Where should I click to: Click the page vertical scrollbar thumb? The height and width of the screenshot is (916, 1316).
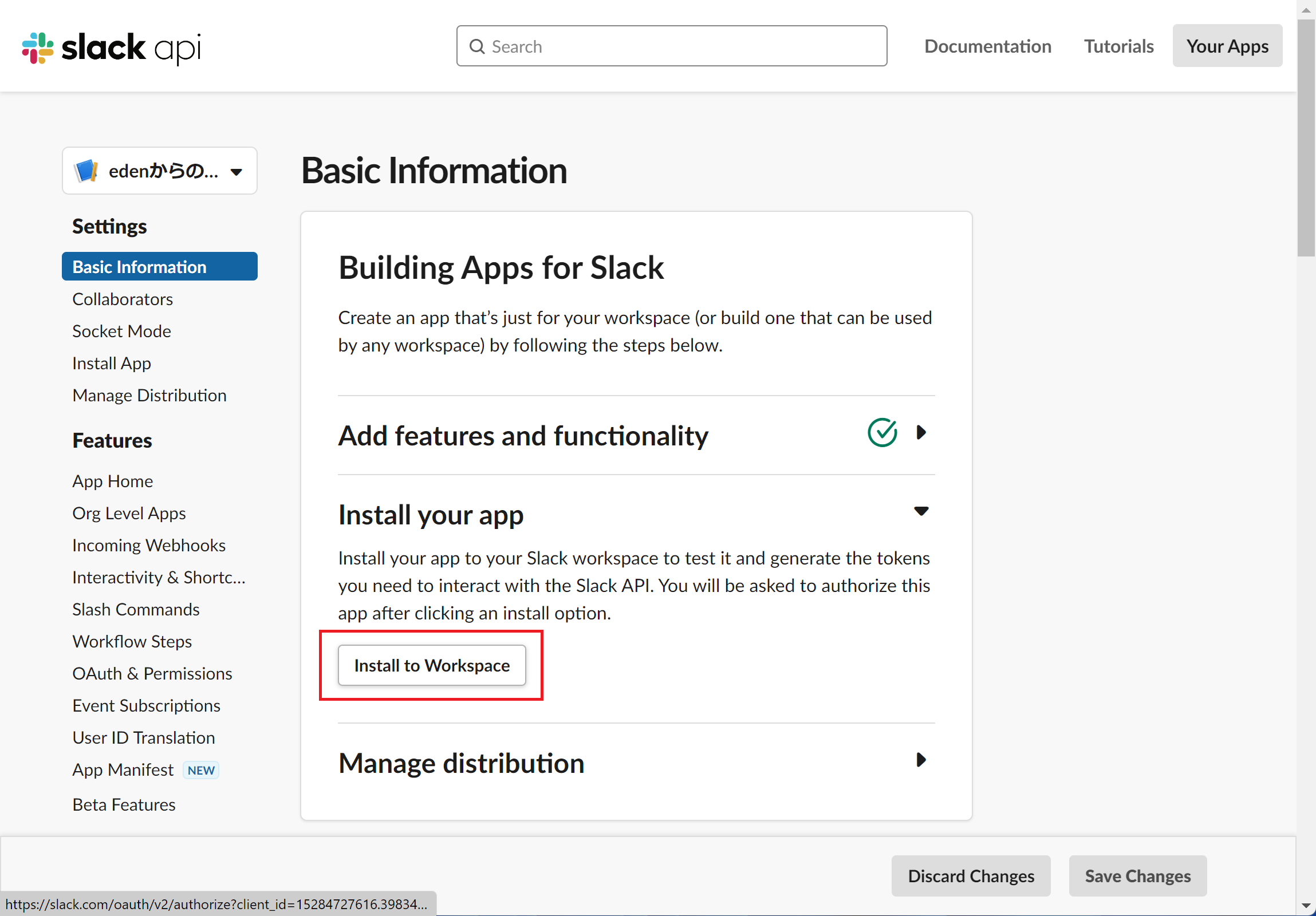1306,137
